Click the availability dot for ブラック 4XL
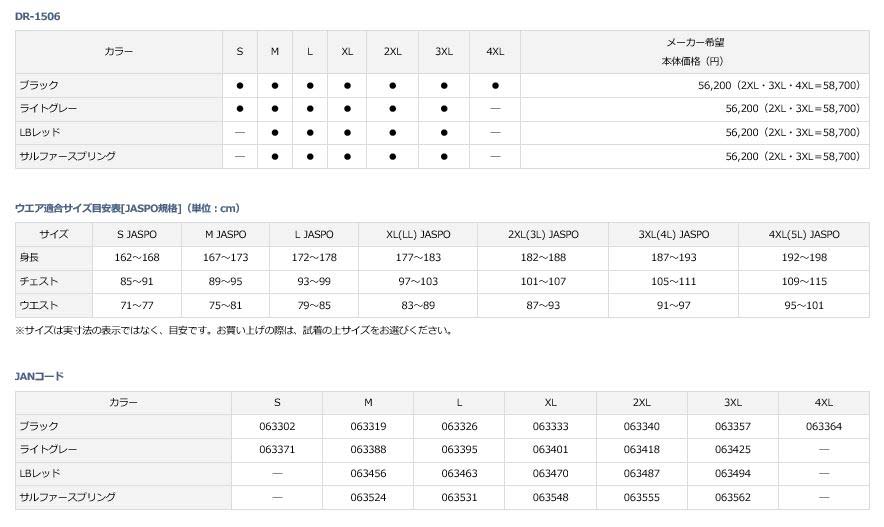The image size is (884, 527). pyautogui.click(x=495, y=86)
